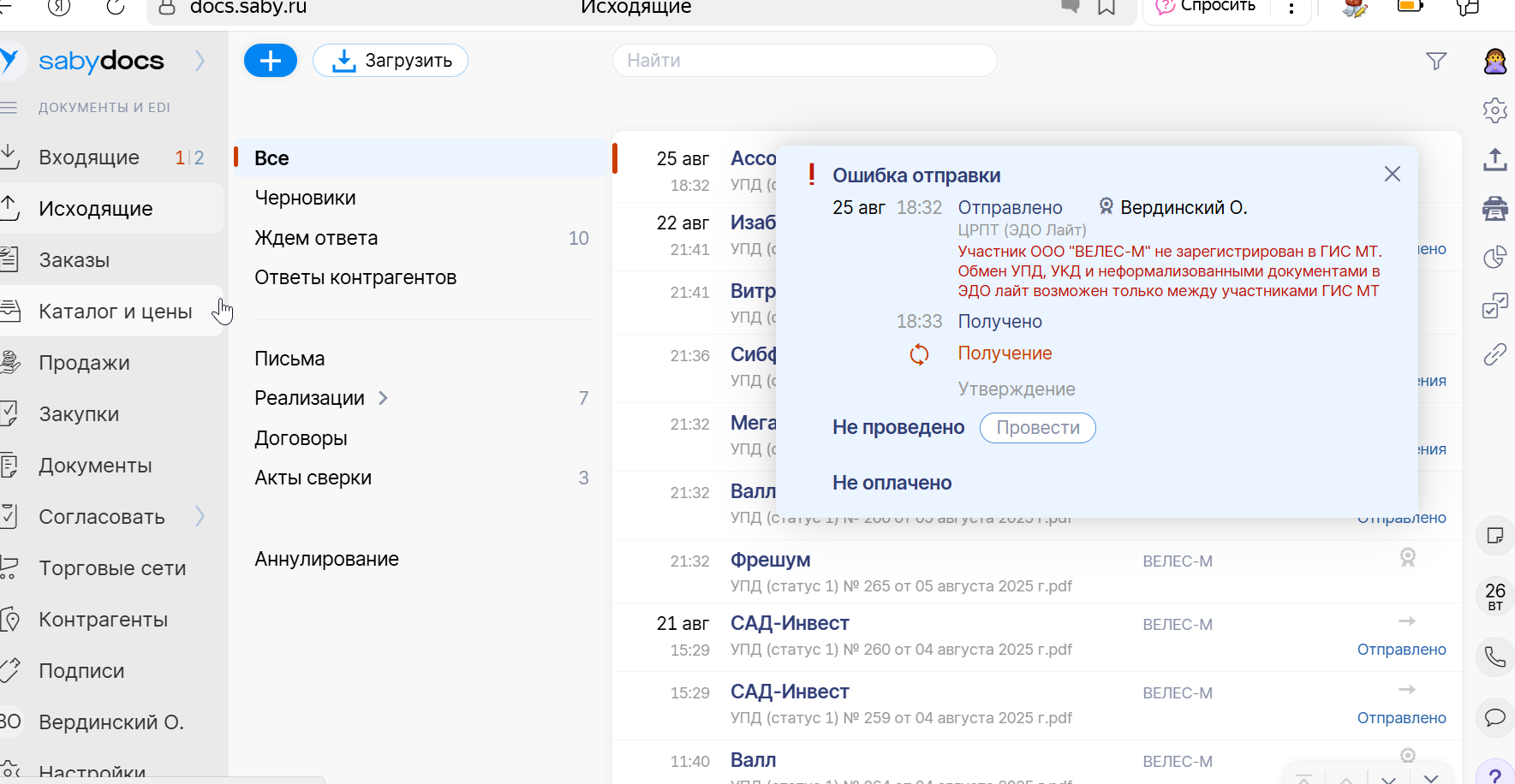Expand the chevron beside sabydocs logo
Screen dimensions: 1515x784
[x=200, y=61]
